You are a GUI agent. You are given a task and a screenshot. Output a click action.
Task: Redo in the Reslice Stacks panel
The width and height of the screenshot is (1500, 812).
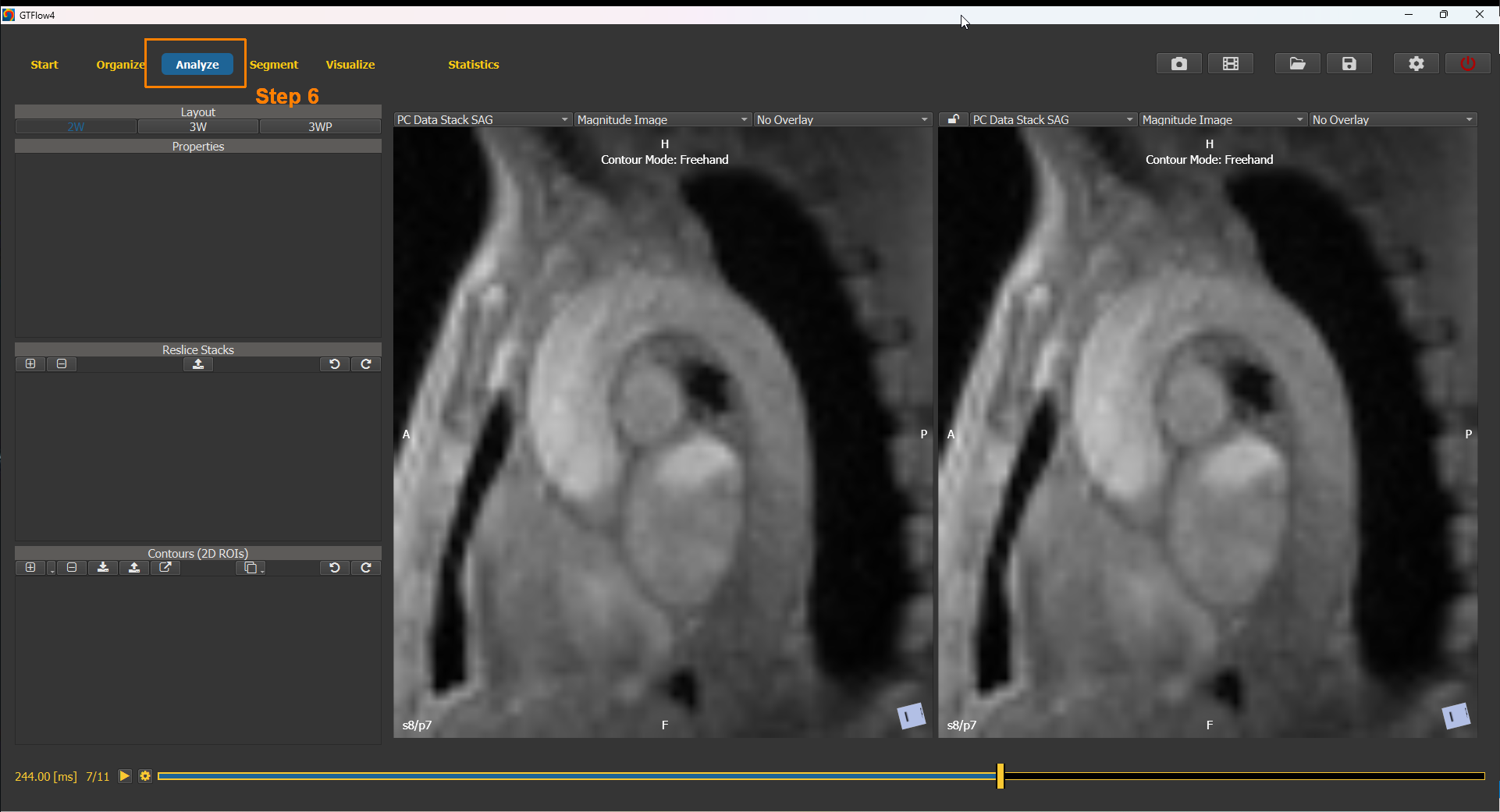(x=366, y=364)
